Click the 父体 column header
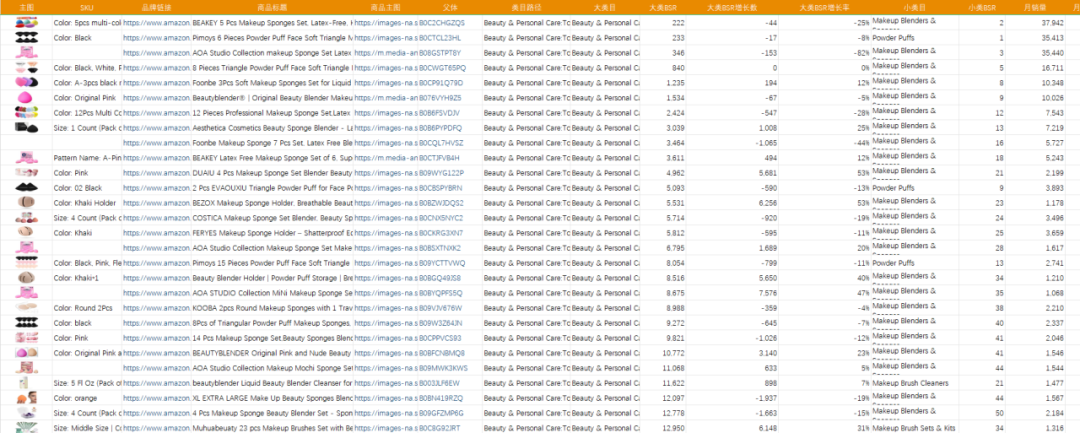1080x433 pixels. [450, 8]
